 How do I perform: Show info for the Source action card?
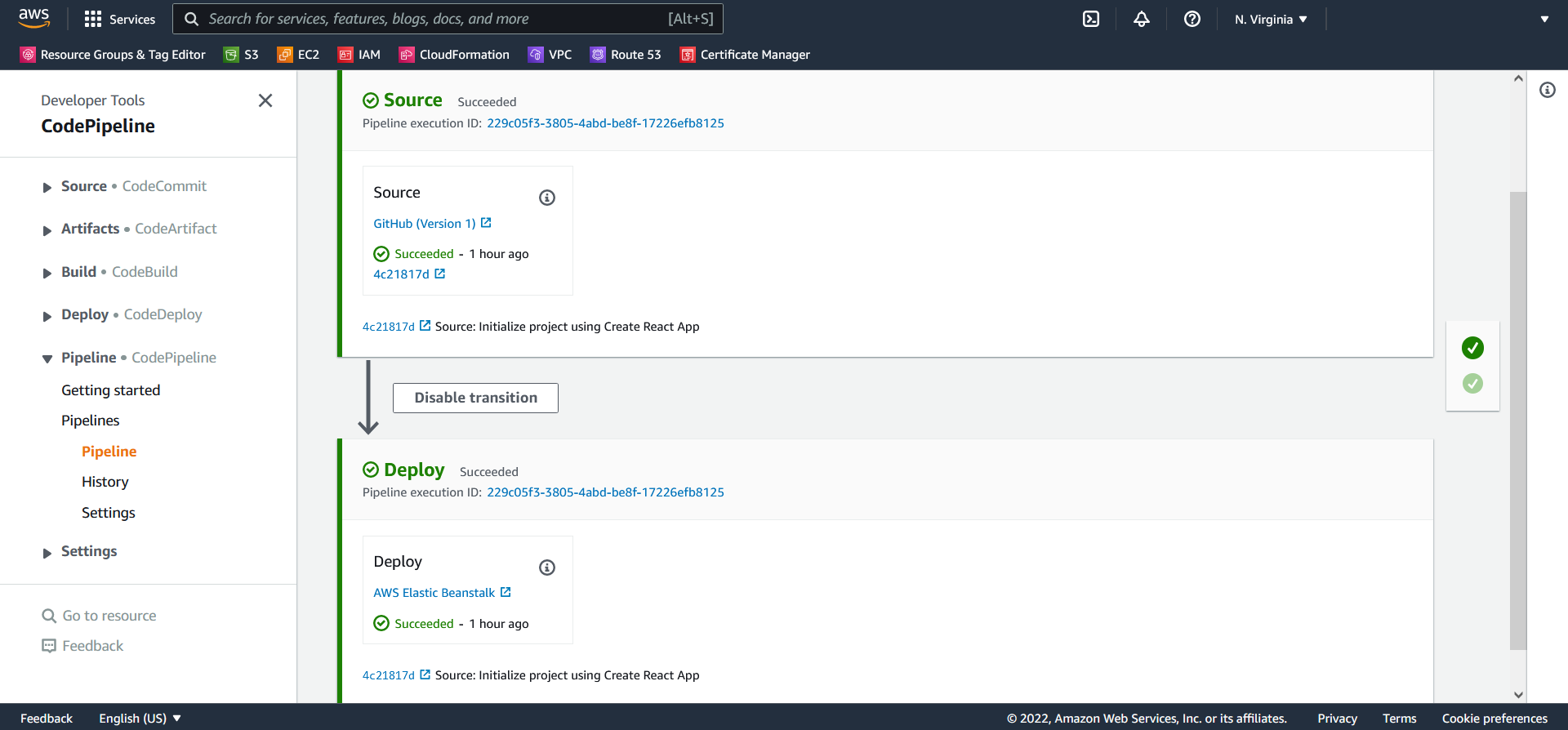pos(547,198)
